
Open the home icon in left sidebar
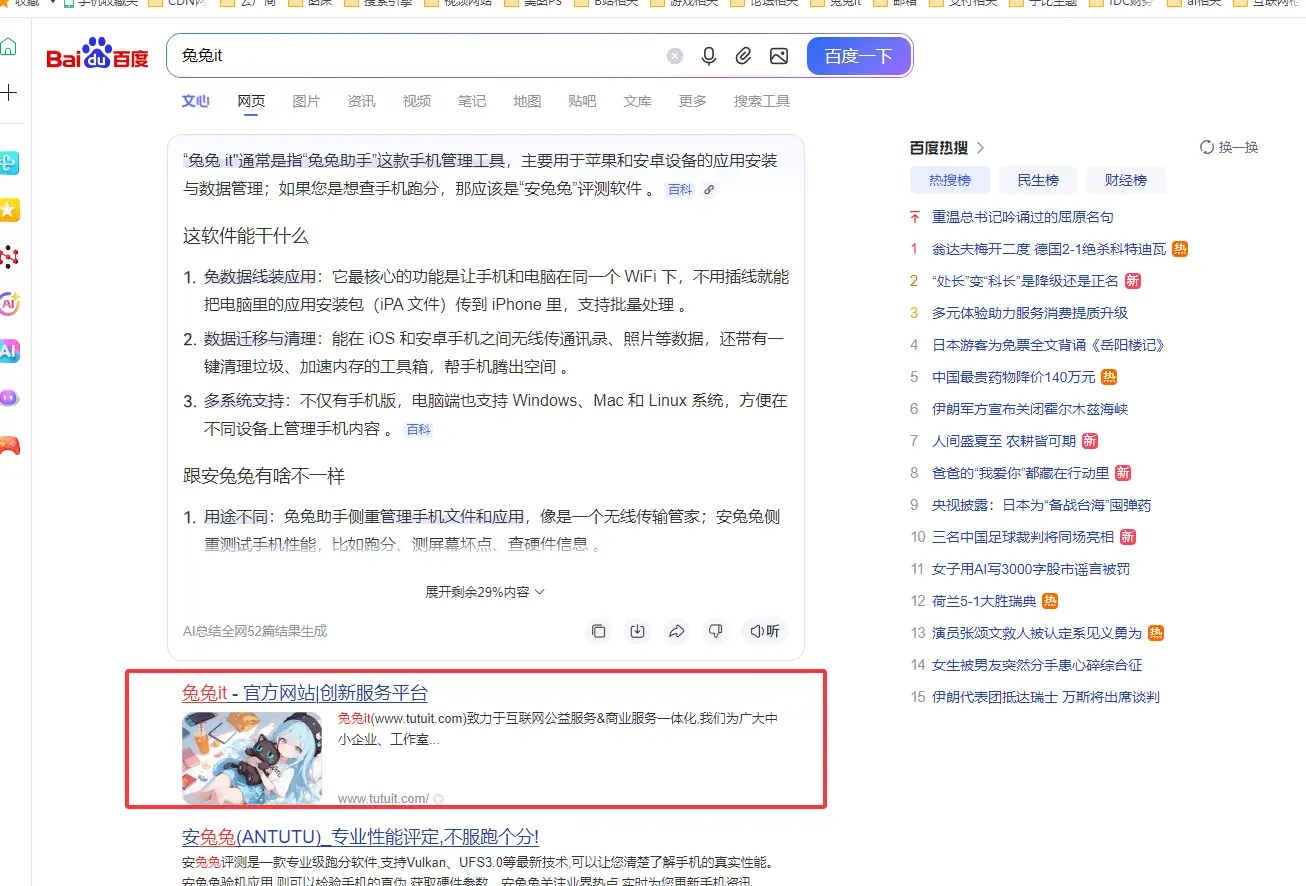pos(8,46)
